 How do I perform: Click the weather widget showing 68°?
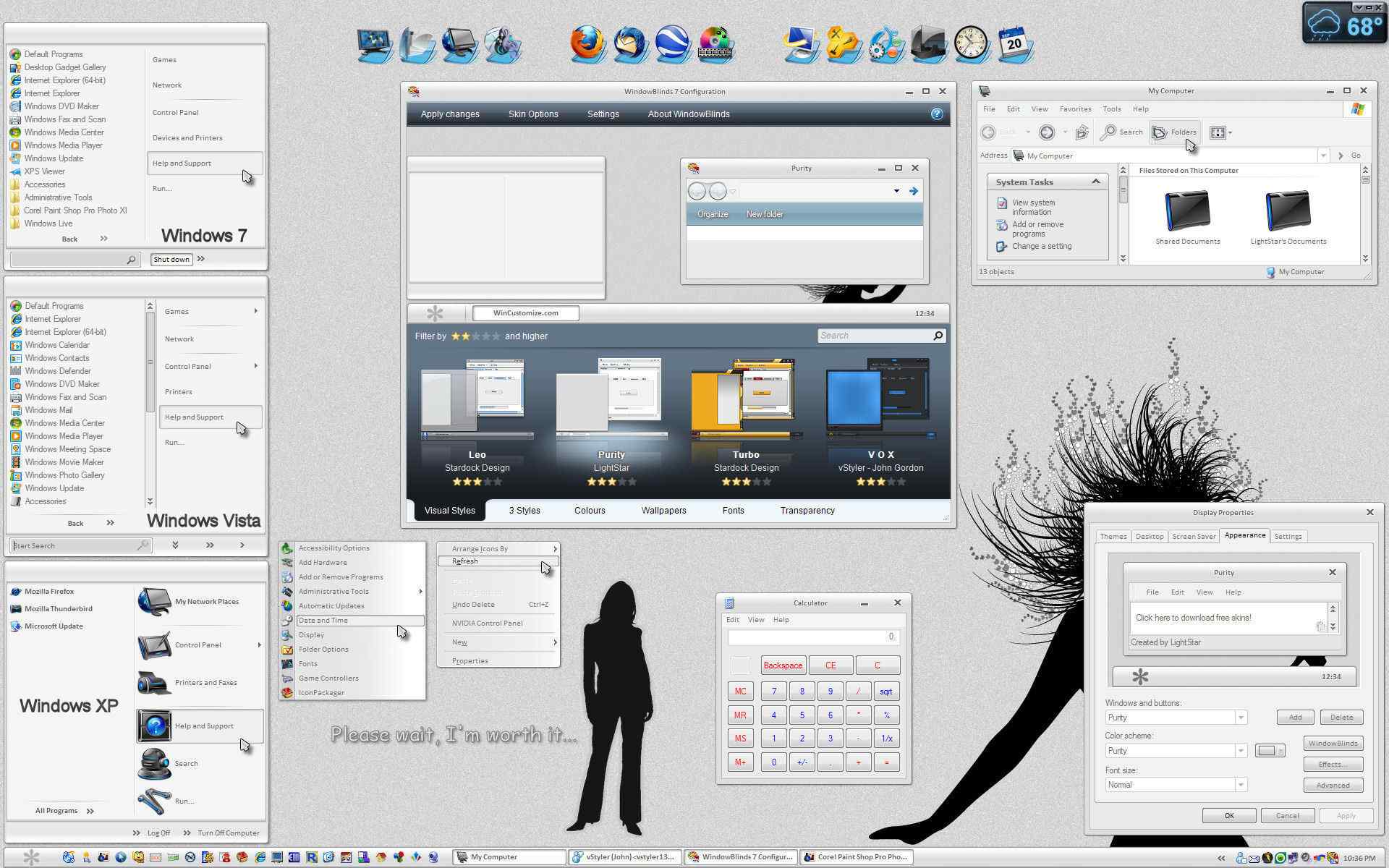coord(1345,25)
